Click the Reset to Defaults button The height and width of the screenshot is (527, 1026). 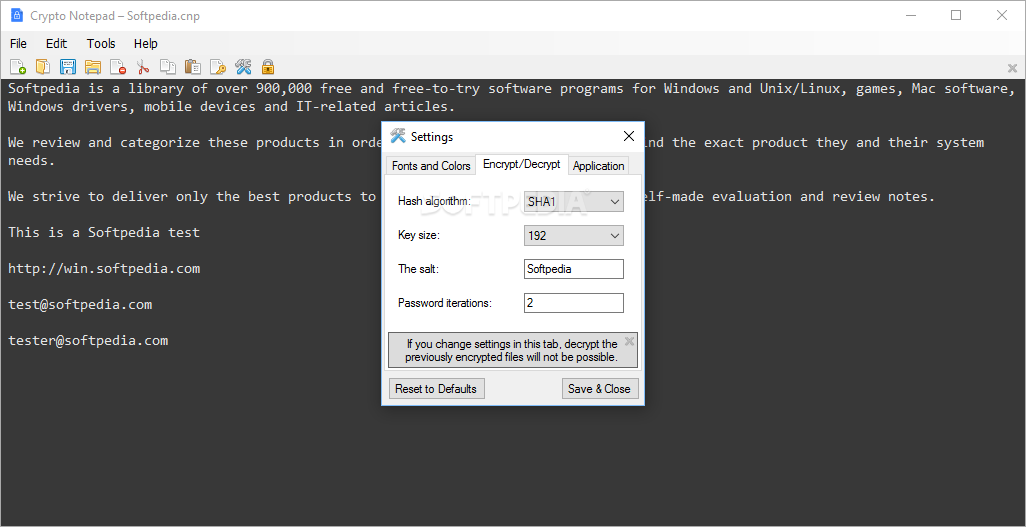(x=436, y=388)
